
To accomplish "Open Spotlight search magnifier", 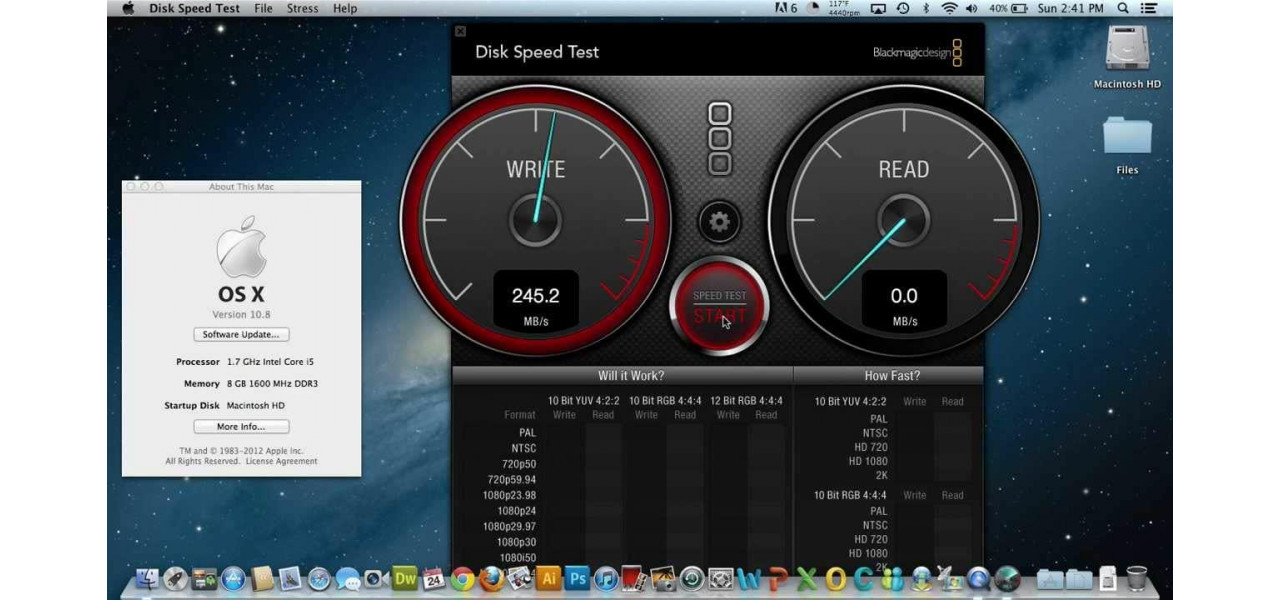I will 1123,8.
